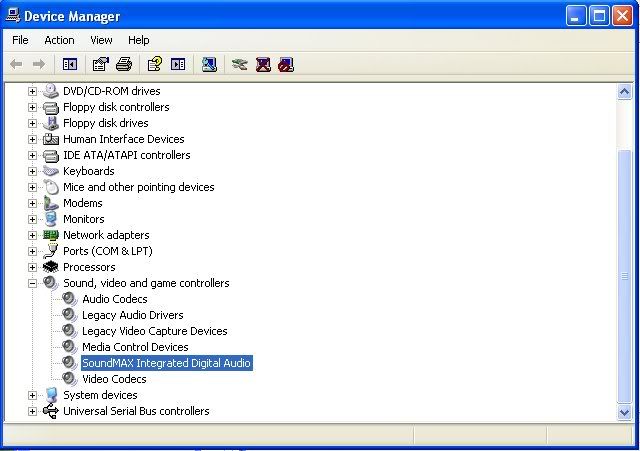This screenshot has height=451, width=640.
Task: Toggle the show/hide console tree icon
Action: [x=70, y=64]
